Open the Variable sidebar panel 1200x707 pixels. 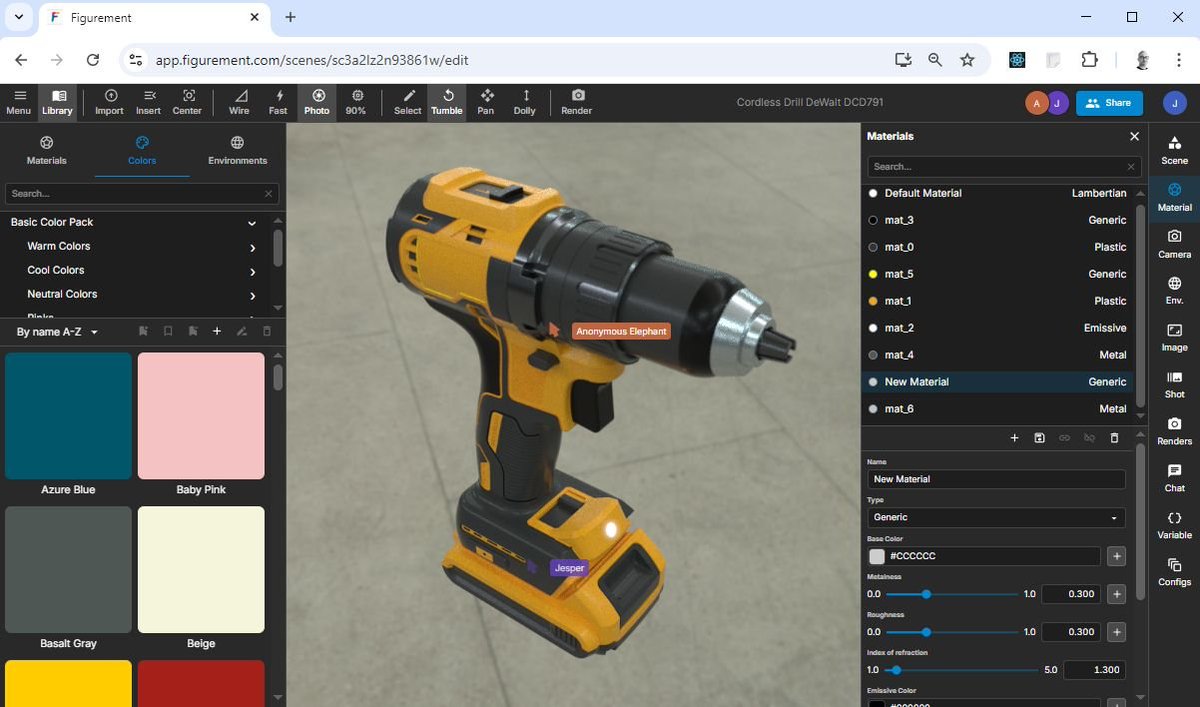pos(1174,524)
